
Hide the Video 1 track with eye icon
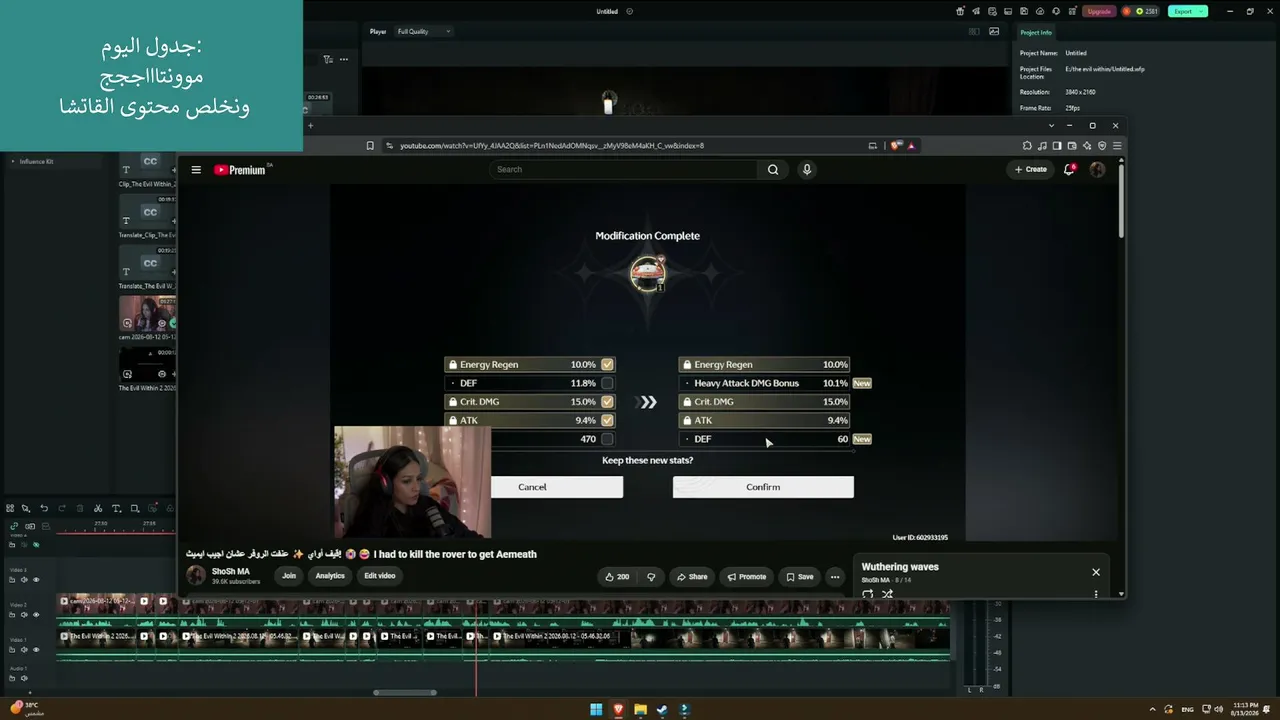(36, 650)
